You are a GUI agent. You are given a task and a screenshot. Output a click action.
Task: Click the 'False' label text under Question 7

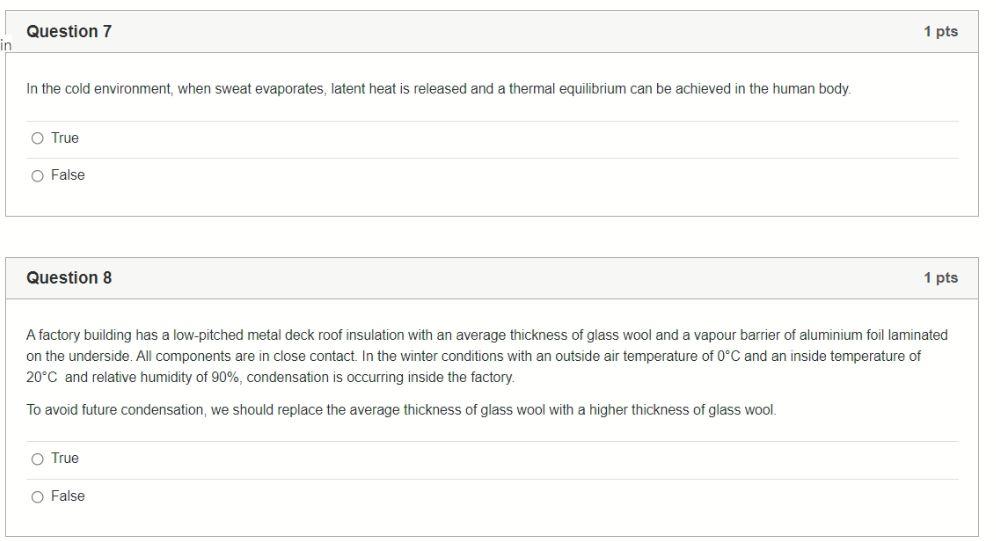click(x=67, y=175)
